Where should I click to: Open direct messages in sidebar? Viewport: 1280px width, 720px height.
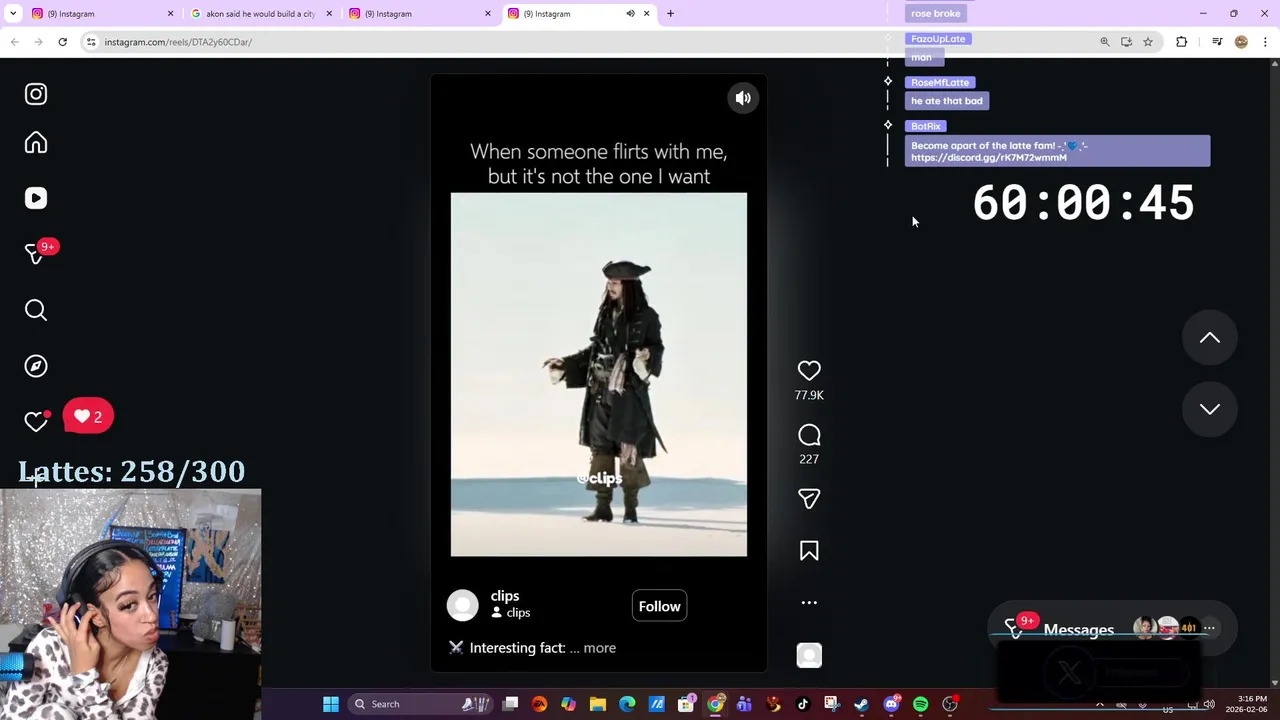[36, 254]
